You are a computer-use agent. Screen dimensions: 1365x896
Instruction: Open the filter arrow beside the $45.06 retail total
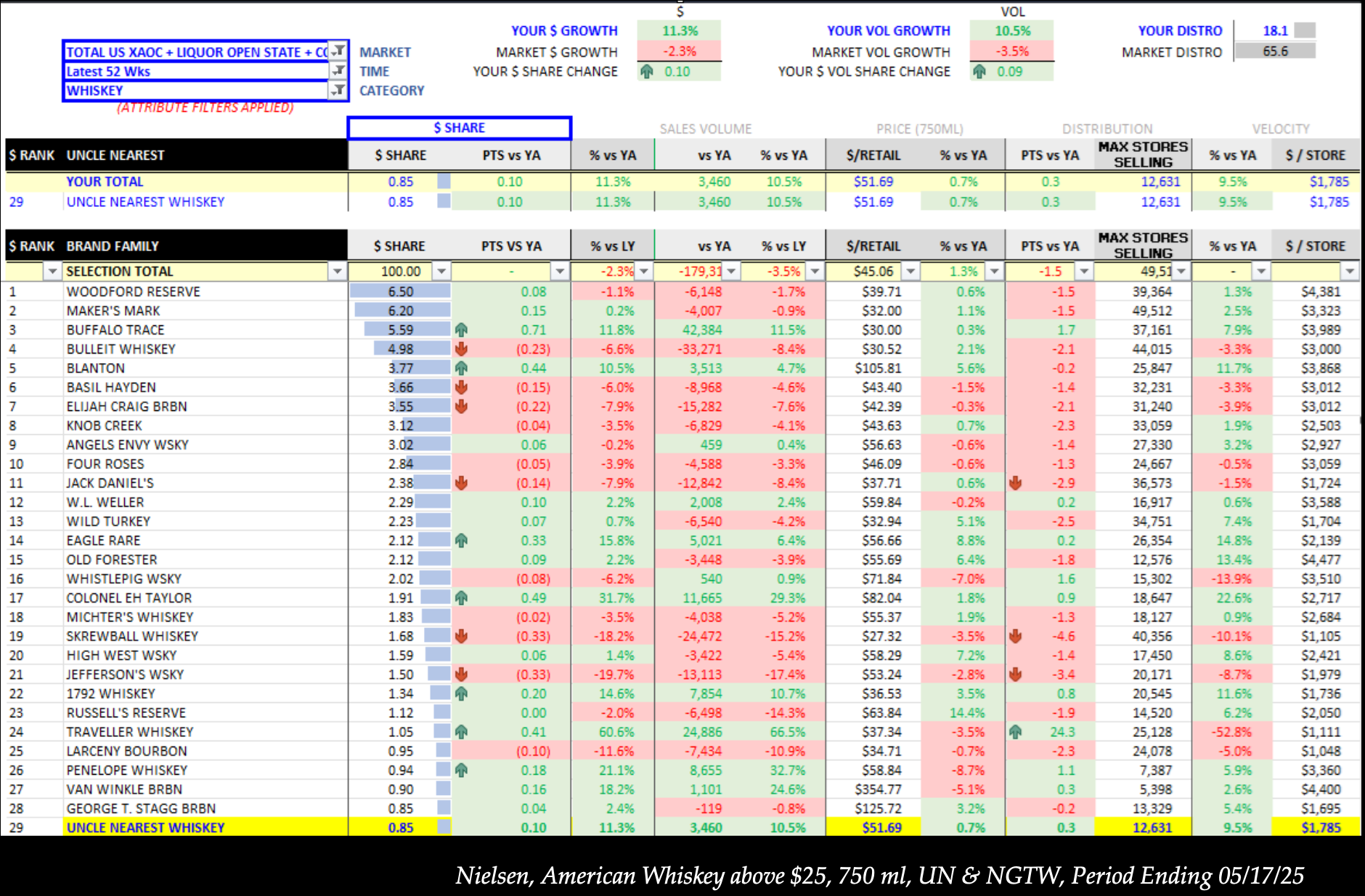click(x=910, y=272)
